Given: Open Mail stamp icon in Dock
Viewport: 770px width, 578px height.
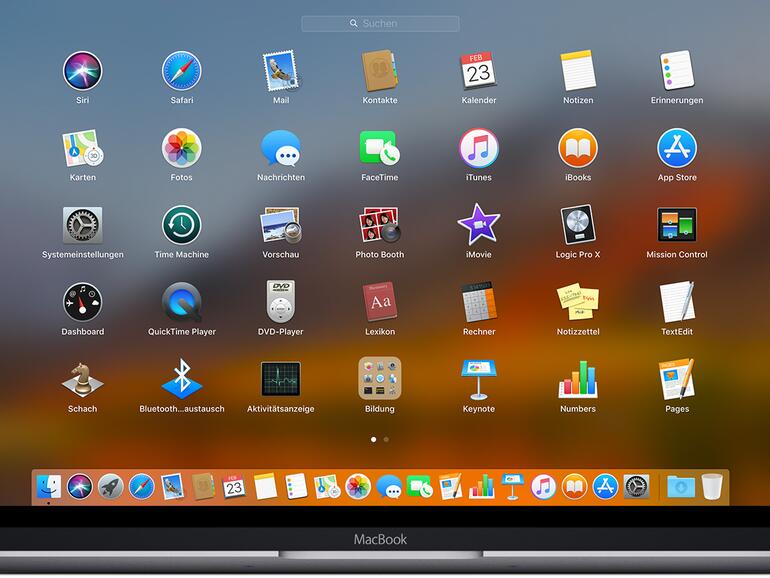Looking at the screenshot, I should click(x=172, y=487).
